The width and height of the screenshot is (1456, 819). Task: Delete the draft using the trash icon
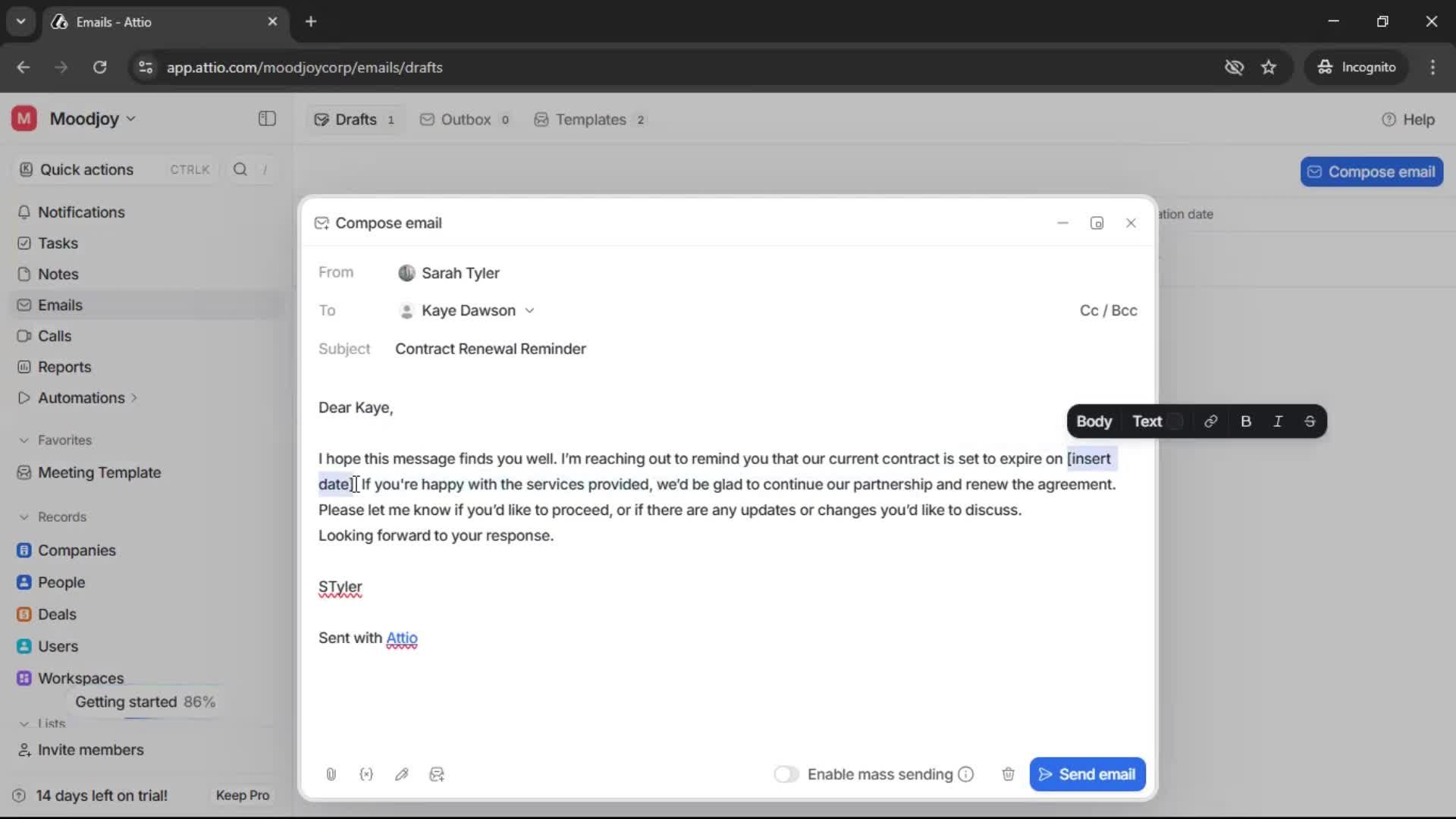(x=1008, y=774)
